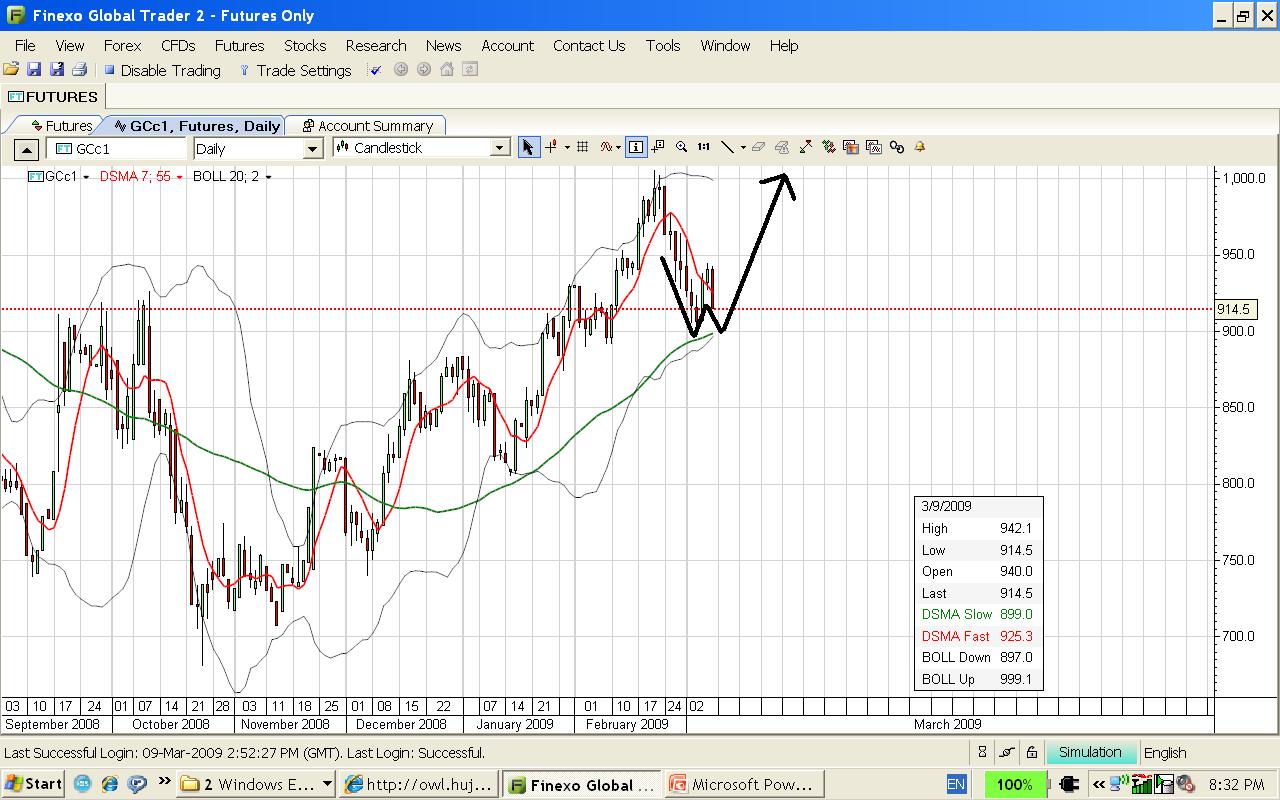This screenshot has height=800, width=1280.
Task: Open the indicators wave icon
Action: pyautogui.click(x=606, y=147)
